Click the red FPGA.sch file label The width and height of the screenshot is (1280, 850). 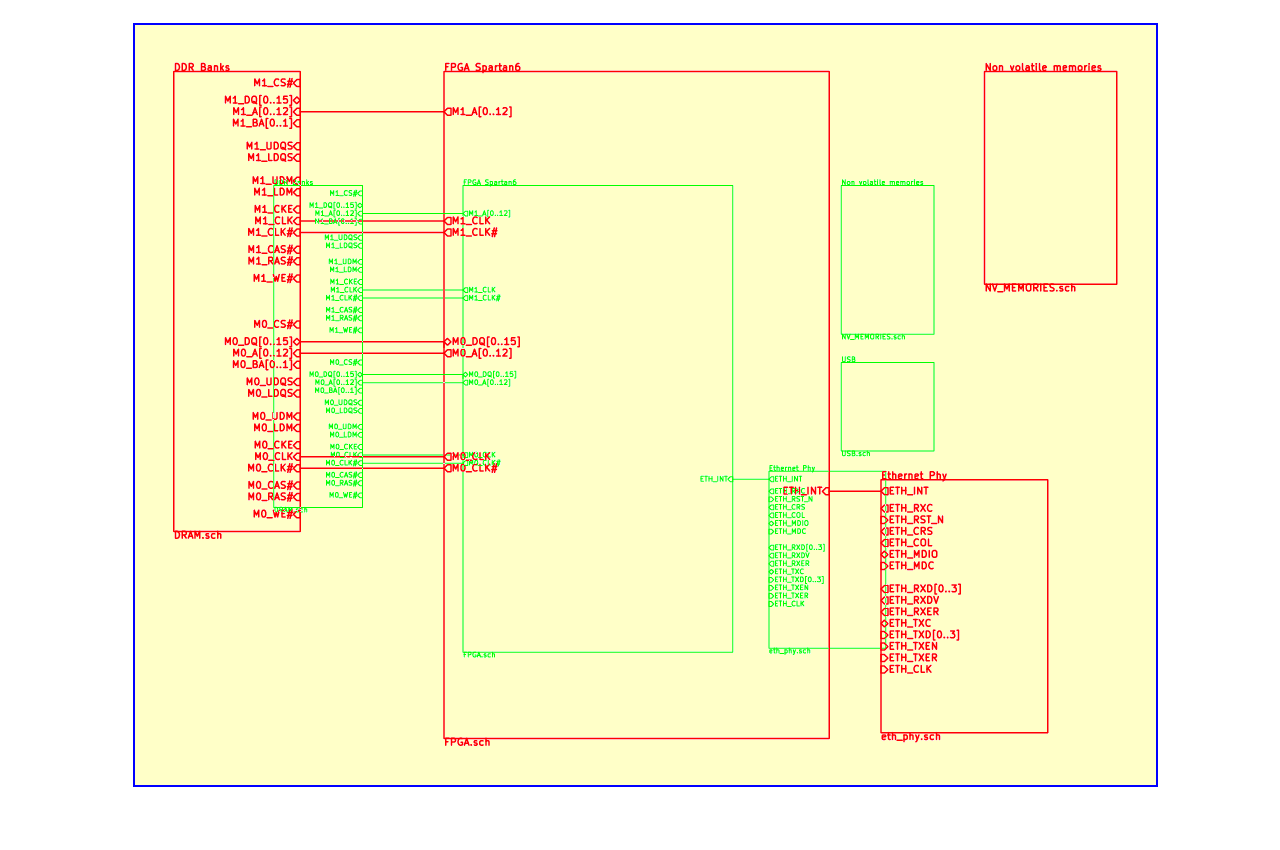[x=467, y=742]
